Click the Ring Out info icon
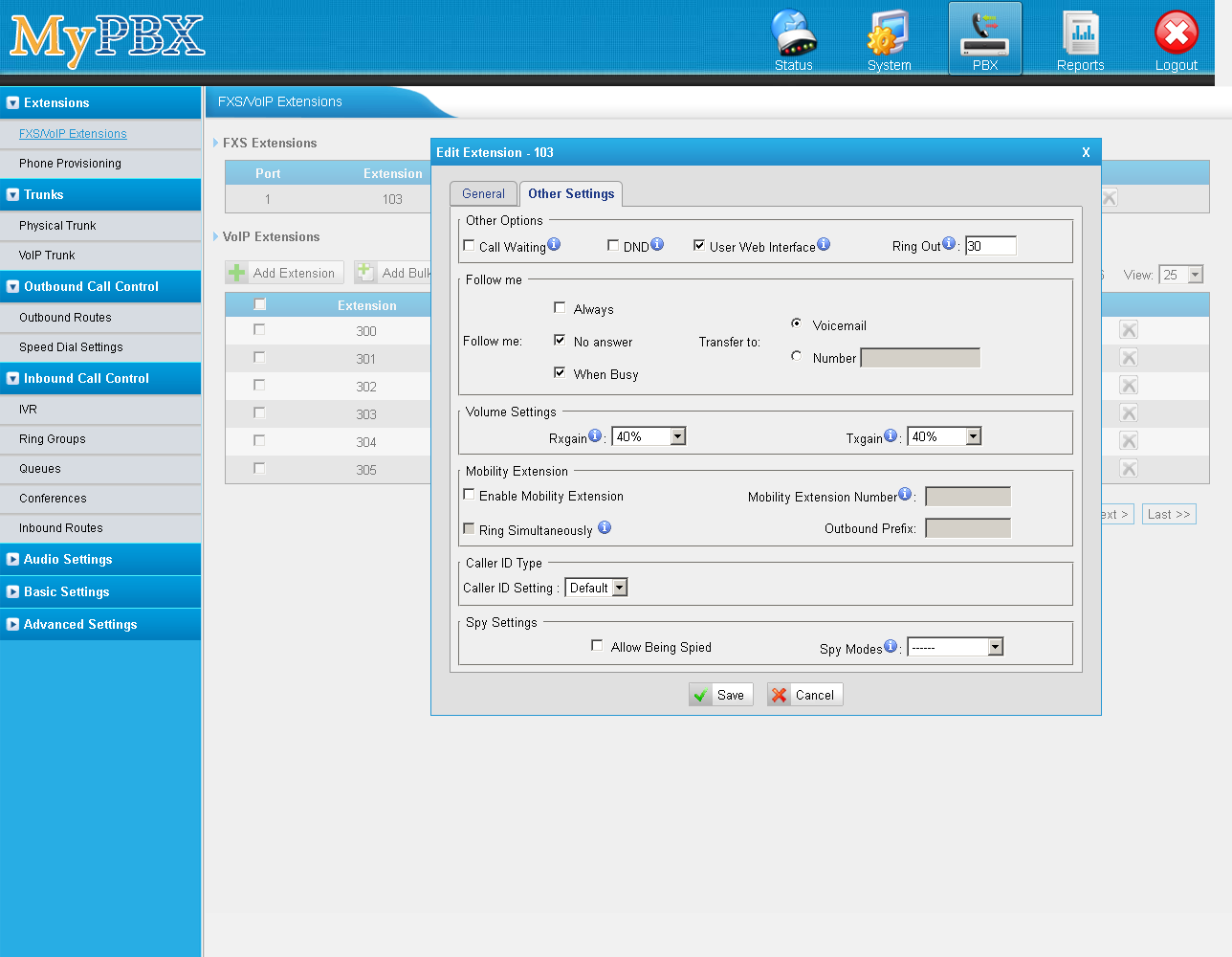The image size is (1232, 957). coord(949,243)
